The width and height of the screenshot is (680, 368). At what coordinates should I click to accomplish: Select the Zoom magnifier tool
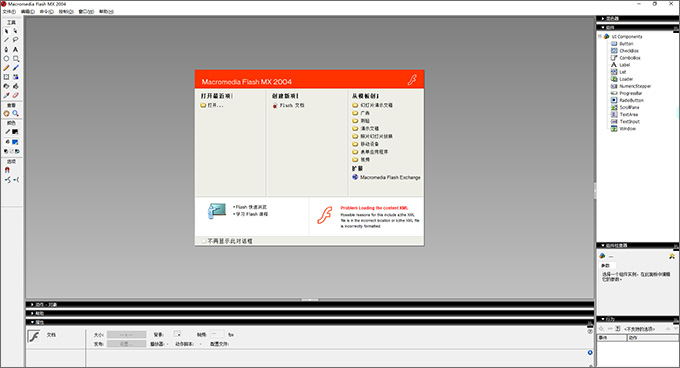pyautogui.click(x=16, y=113)
